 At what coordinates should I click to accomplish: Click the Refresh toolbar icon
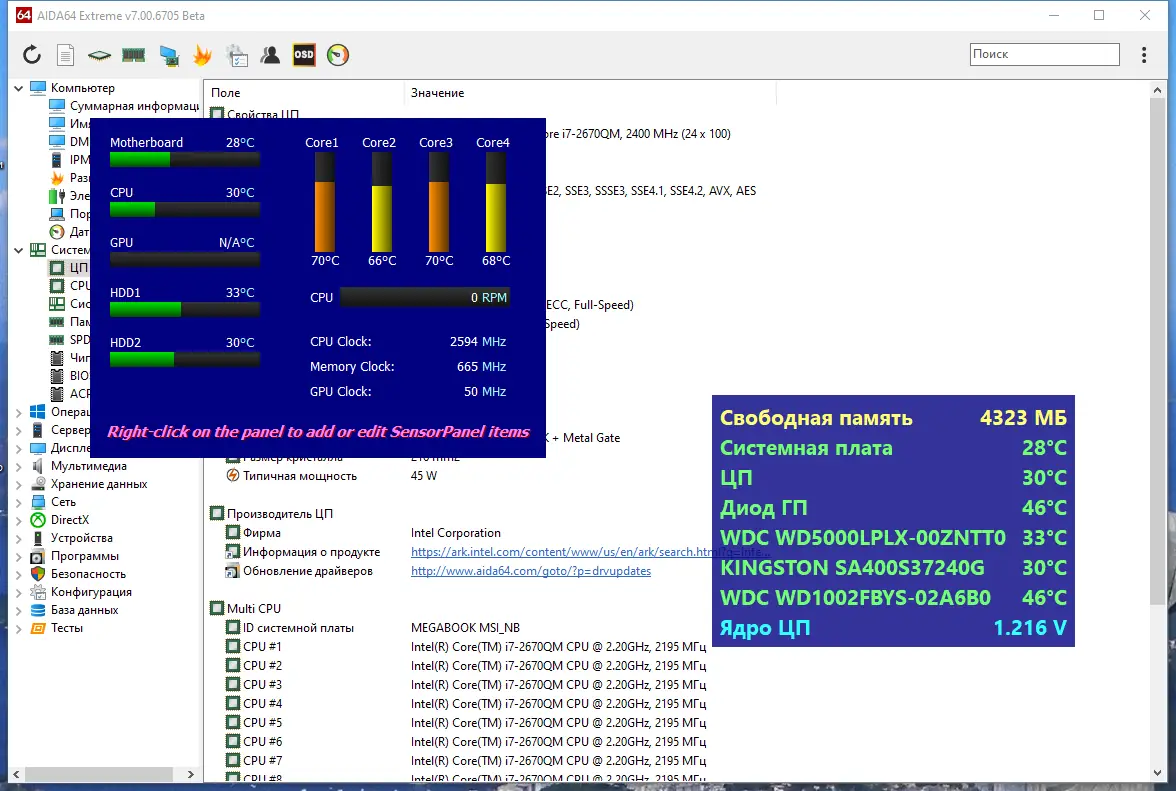pyautogui.click(x=32, y=55)
